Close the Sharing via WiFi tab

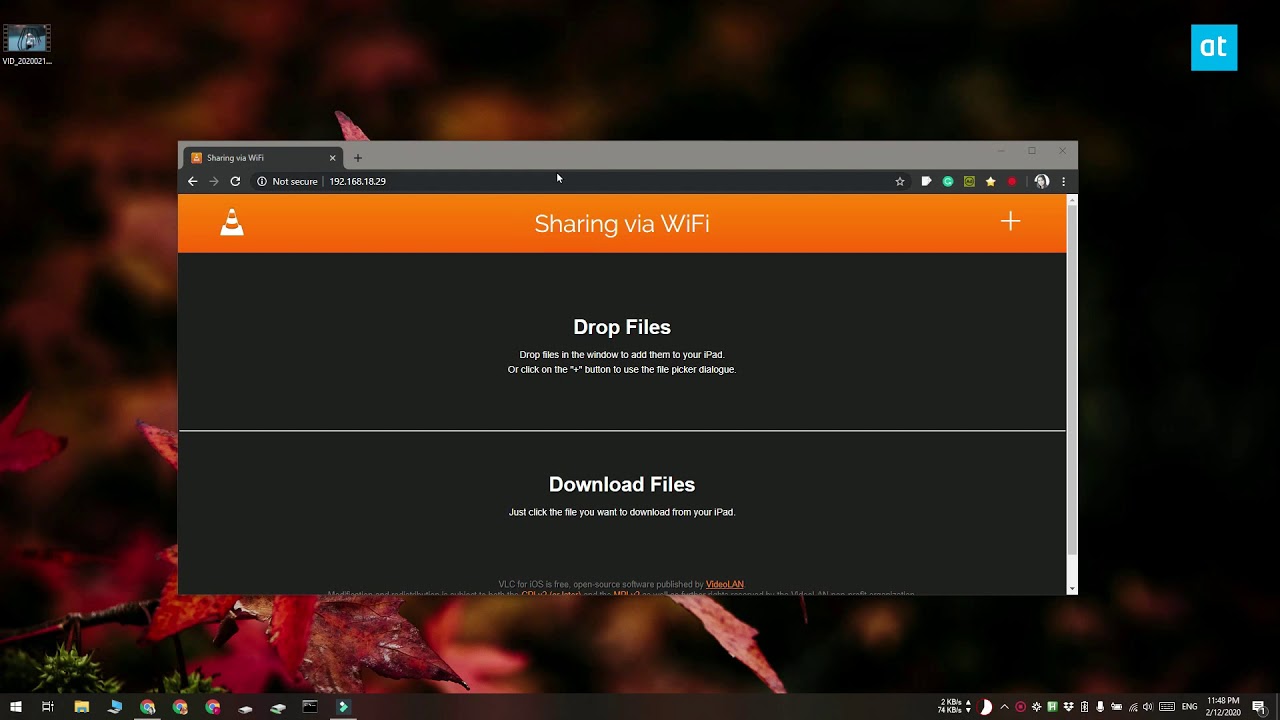click(332, 157)
